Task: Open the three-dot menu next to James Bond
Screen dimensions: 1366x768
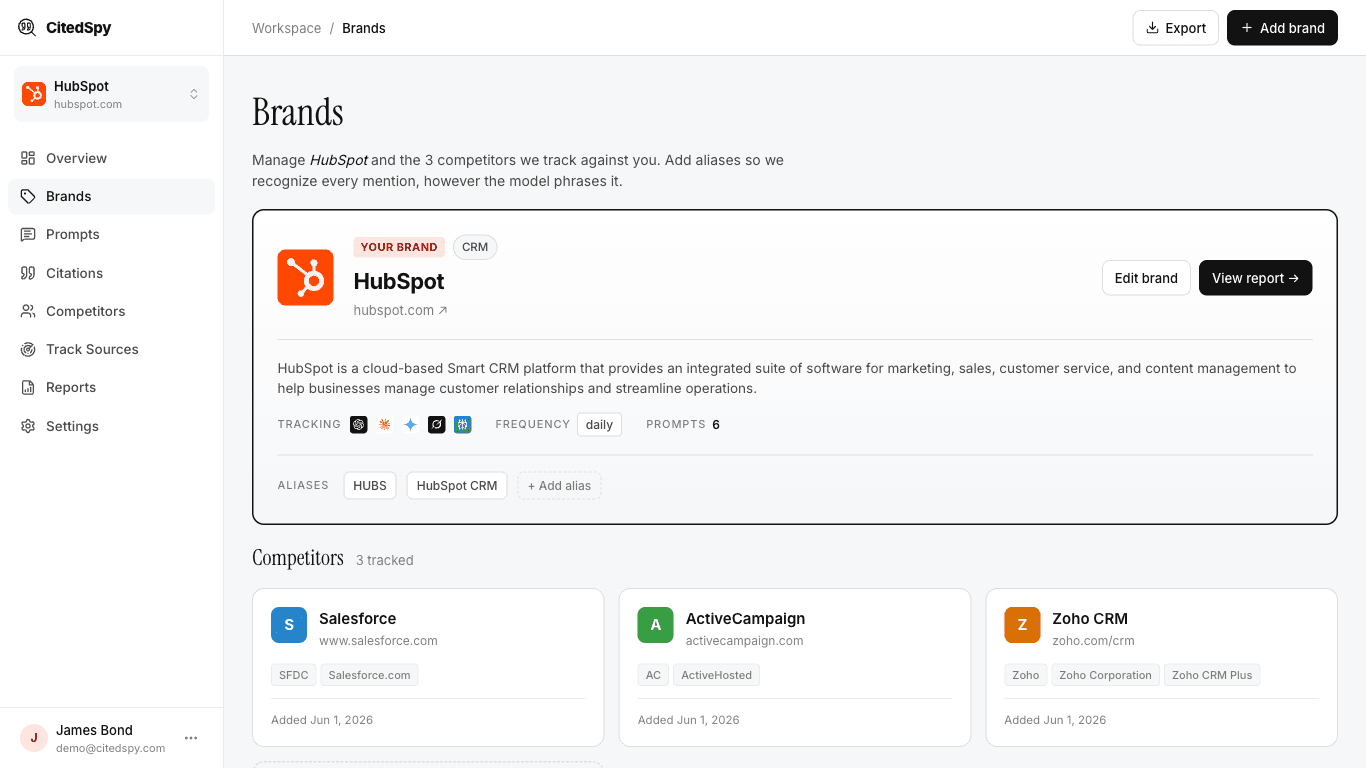Action: (191, 738)
